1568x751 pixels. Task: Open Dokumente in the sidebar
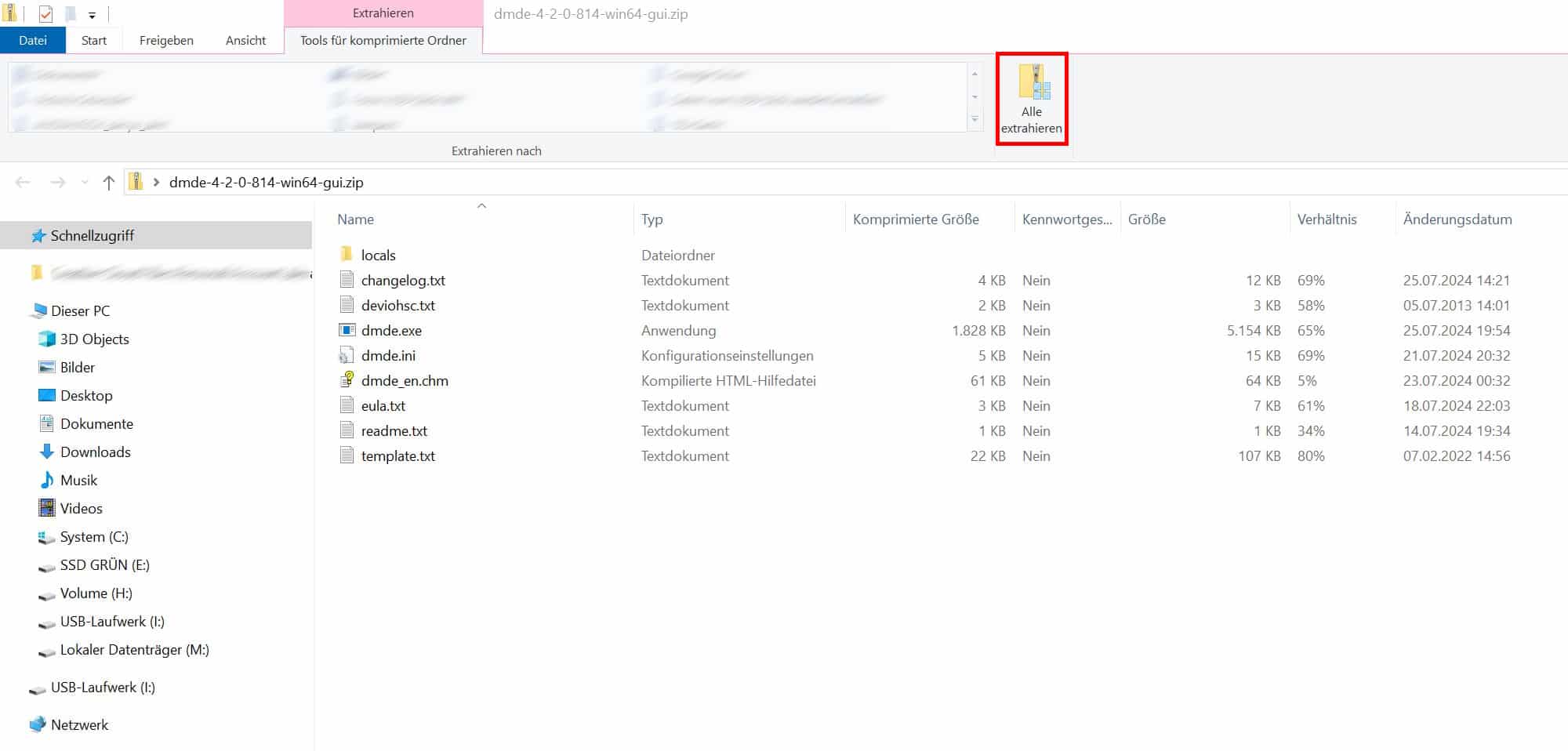click(96, 423)
